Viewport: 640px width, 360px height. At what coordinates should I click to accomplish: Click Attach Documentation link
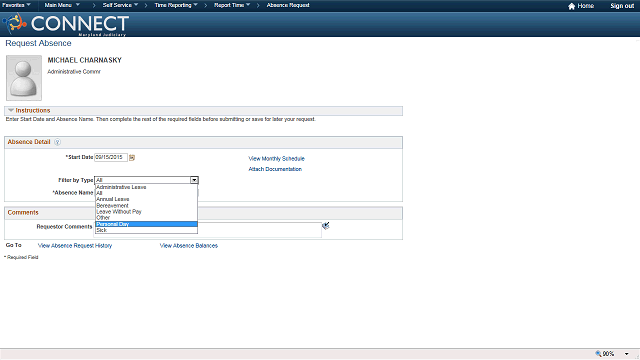pyautogui.click(x=275, y=169)
